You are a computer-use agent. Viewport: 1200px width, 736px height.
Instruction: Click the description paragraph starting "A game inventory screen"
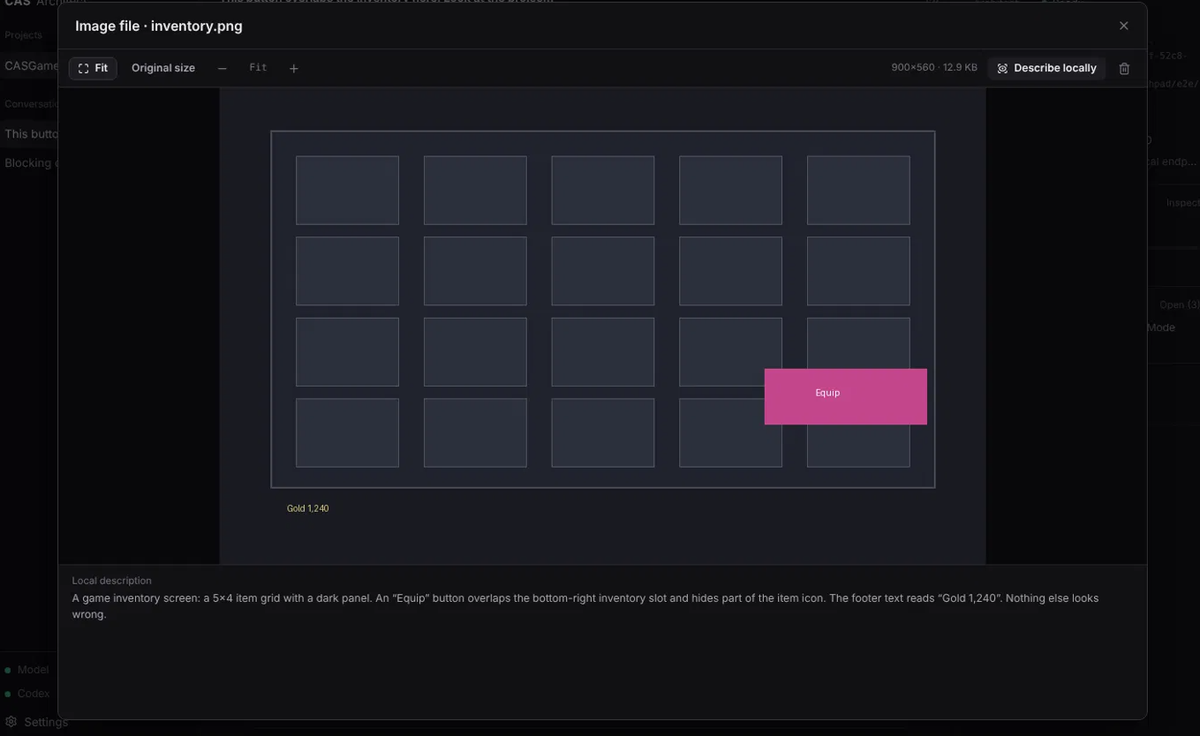click(x=585, y=606)
